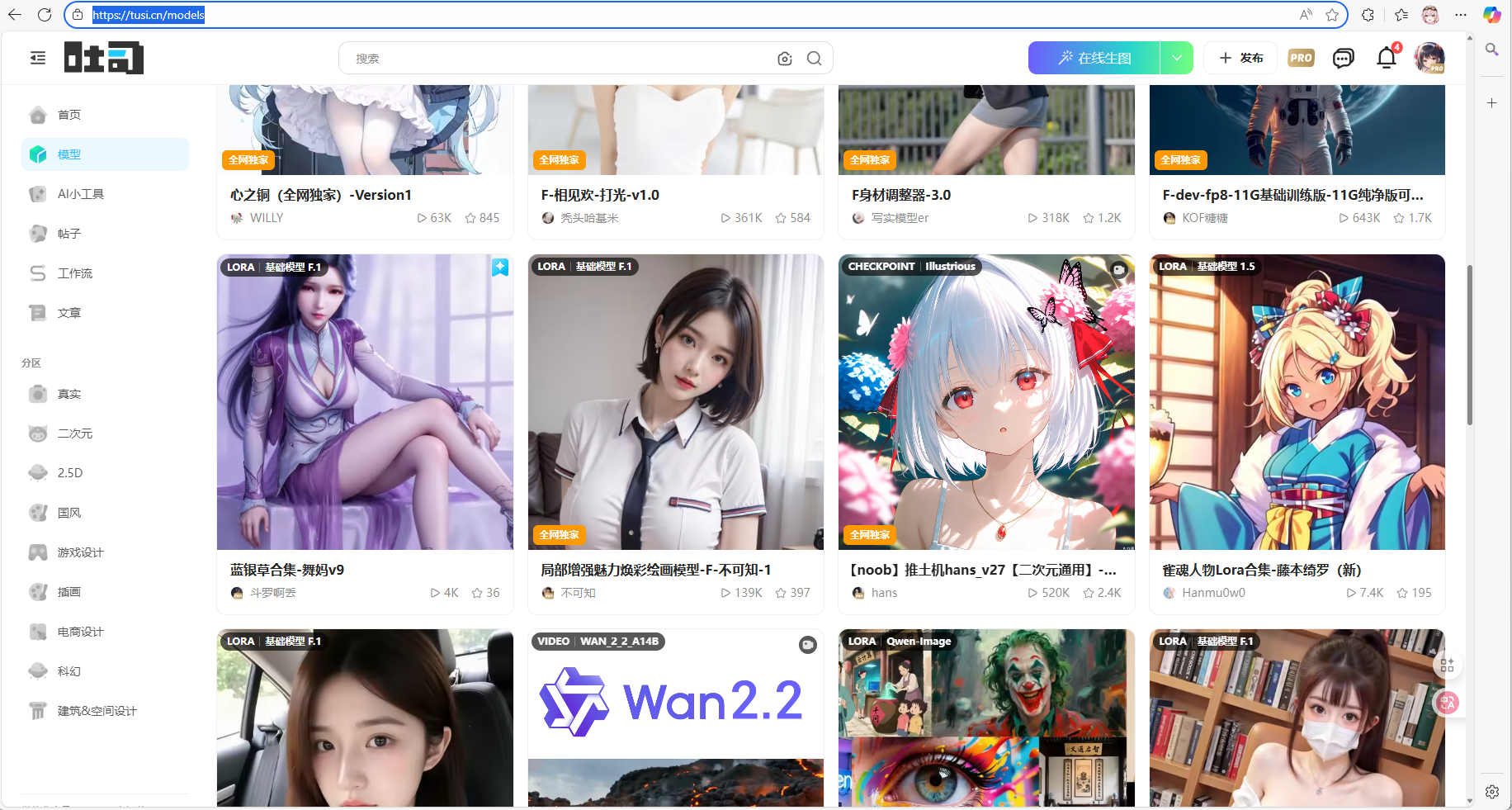This screenshot has width=1512, height=810.
Task: Toggle bookmark badge on 蓝银草合集 card
Action: tap(500, 268)
